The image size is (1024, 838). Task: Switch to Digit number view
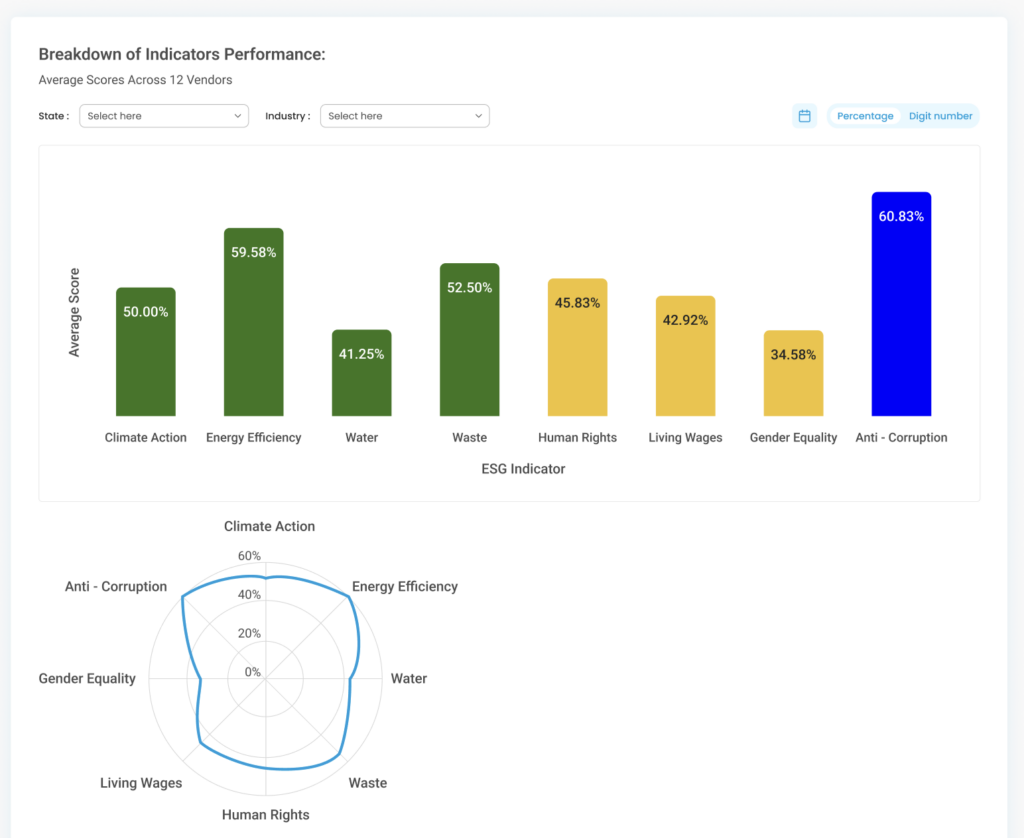[940, 116]
